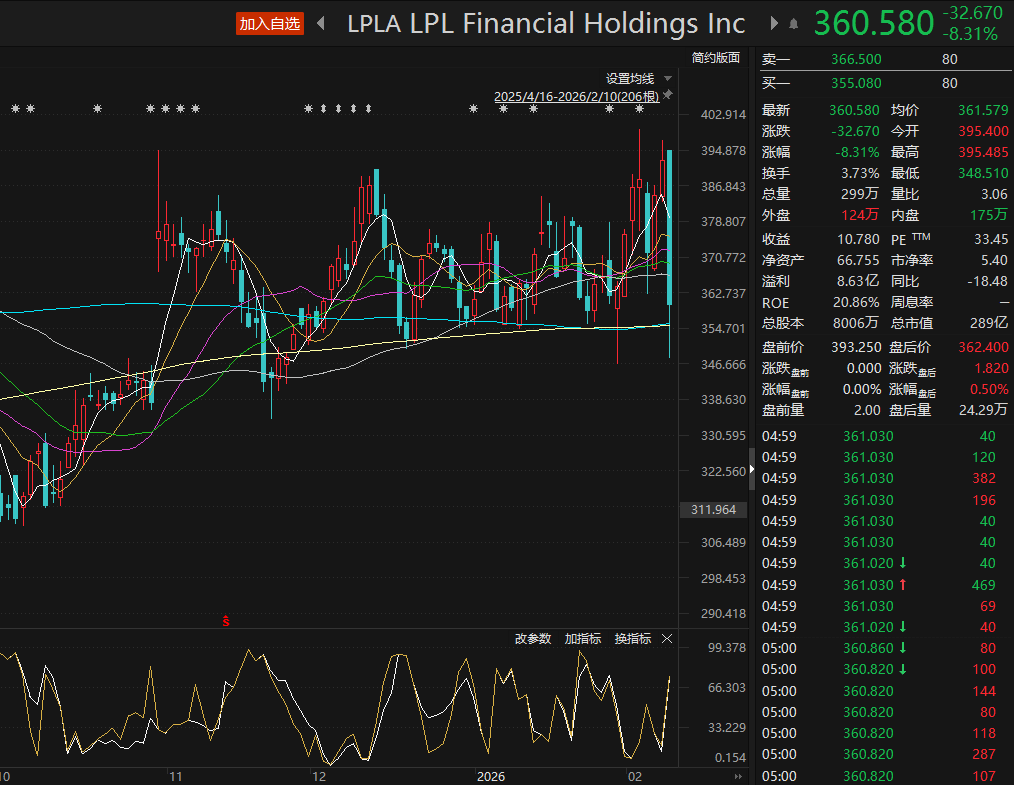This screenshot has height=785, width=1014.
Task: Open 换指标 to switch indicator
Action: pos(632,639)
